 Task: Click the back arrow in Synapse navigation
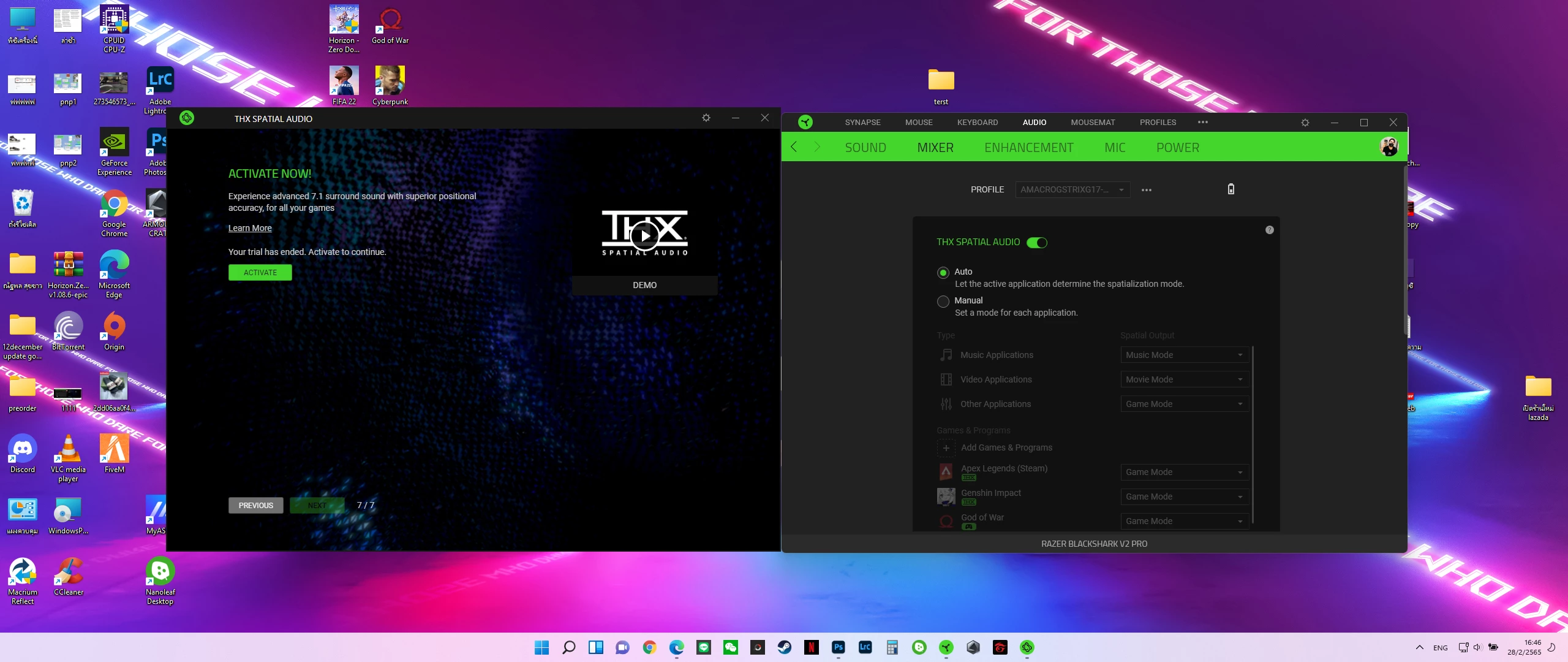click(794, 147)
